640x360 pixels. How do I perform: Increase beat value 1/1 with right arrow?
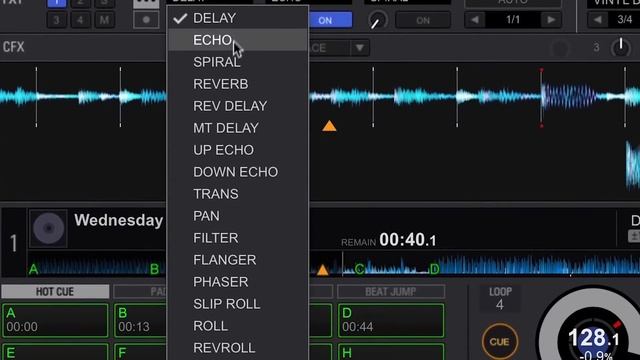551,20
